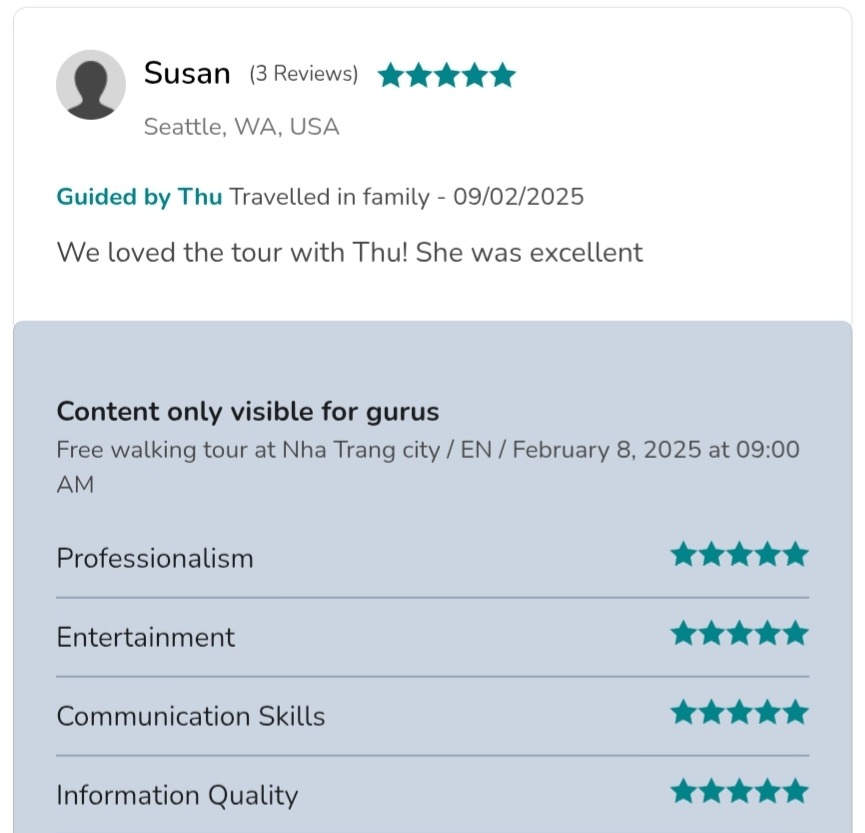Click the Information Quality label
The height and width of the screenshot is (833, 865).
pos(177,795)
